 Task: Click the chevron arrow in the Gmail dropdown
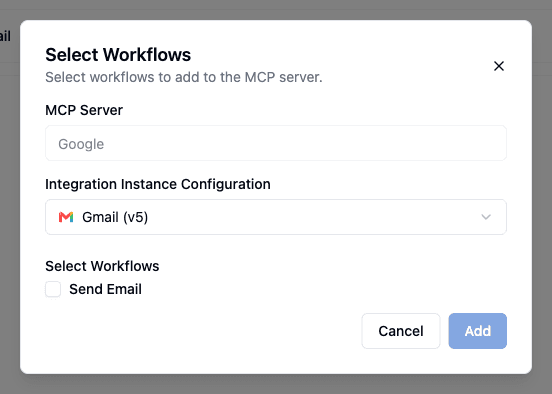[x=486, y=217]
